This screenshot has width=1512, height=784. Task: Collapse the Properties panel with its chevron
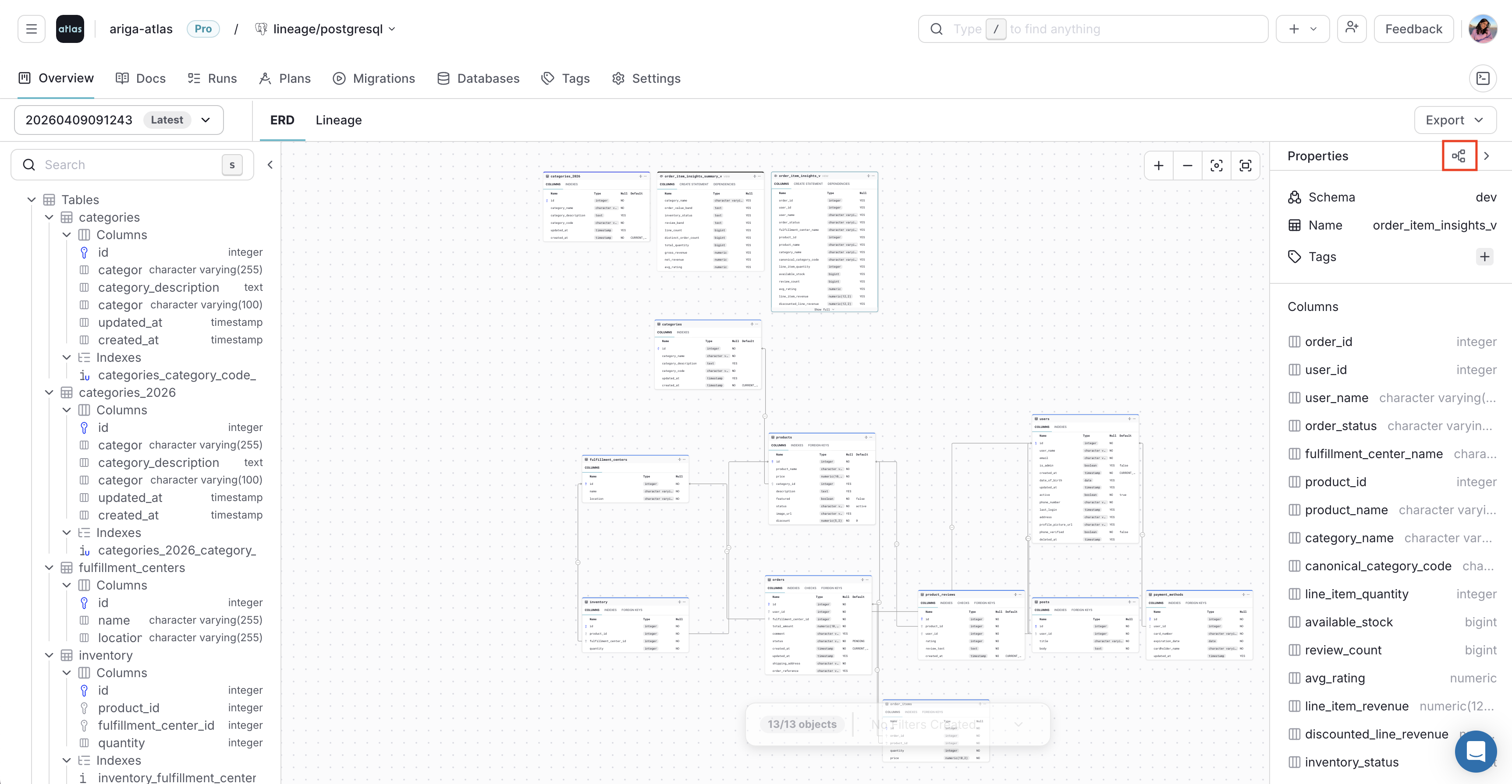tap(1487, 155)
